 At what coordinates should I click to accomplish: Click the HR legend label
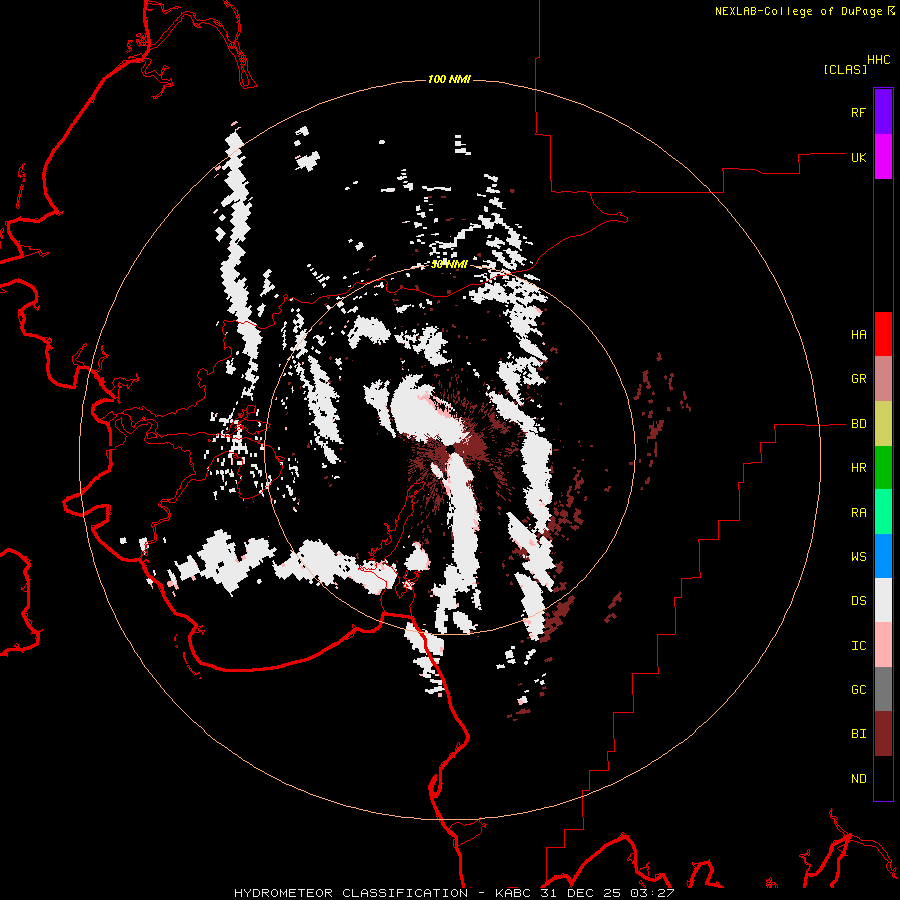pyautogui.click(x=858, y=468)
